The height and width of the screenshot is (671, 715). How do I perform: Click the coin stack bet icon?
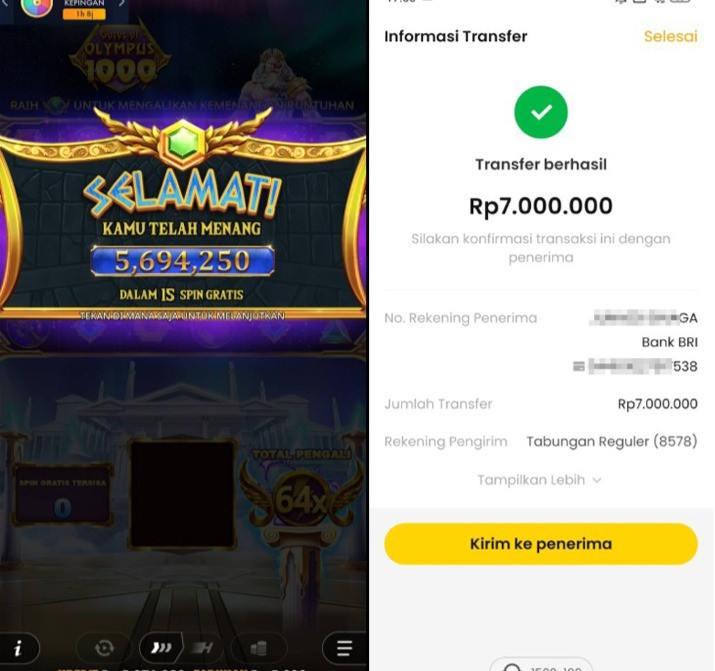(259, 648)
